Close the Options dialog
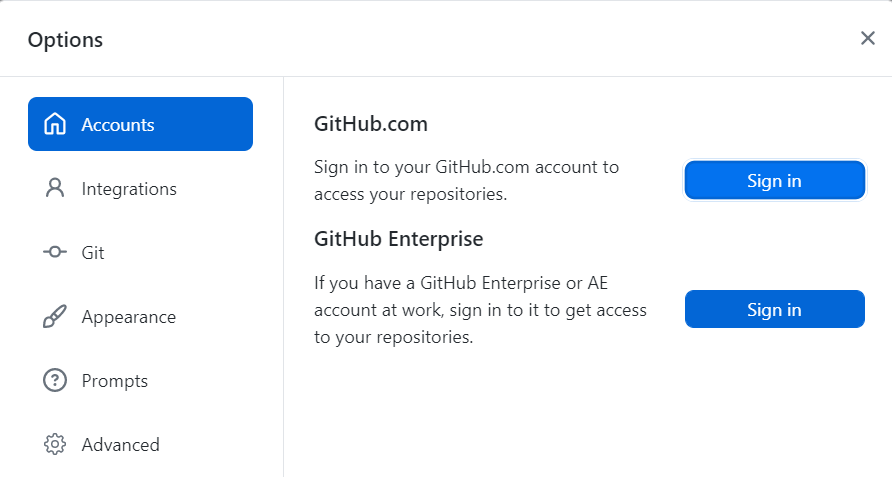 (867, 38)
